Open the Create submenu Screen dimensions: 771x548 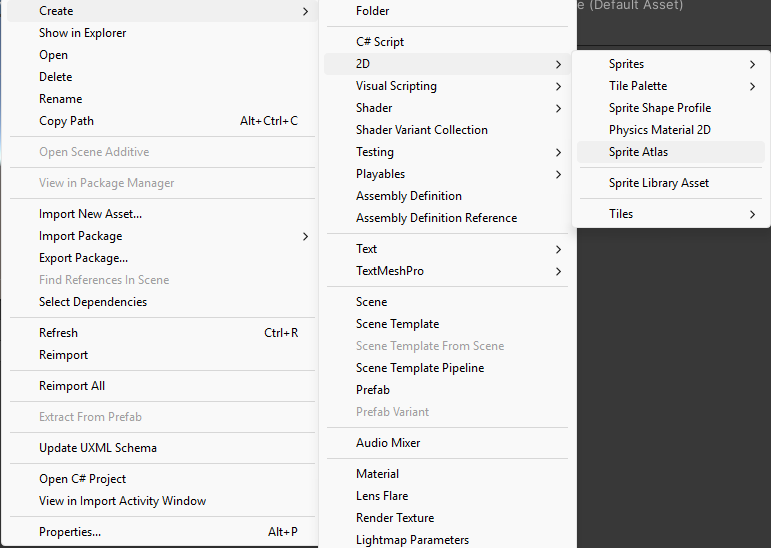(162, 11)
